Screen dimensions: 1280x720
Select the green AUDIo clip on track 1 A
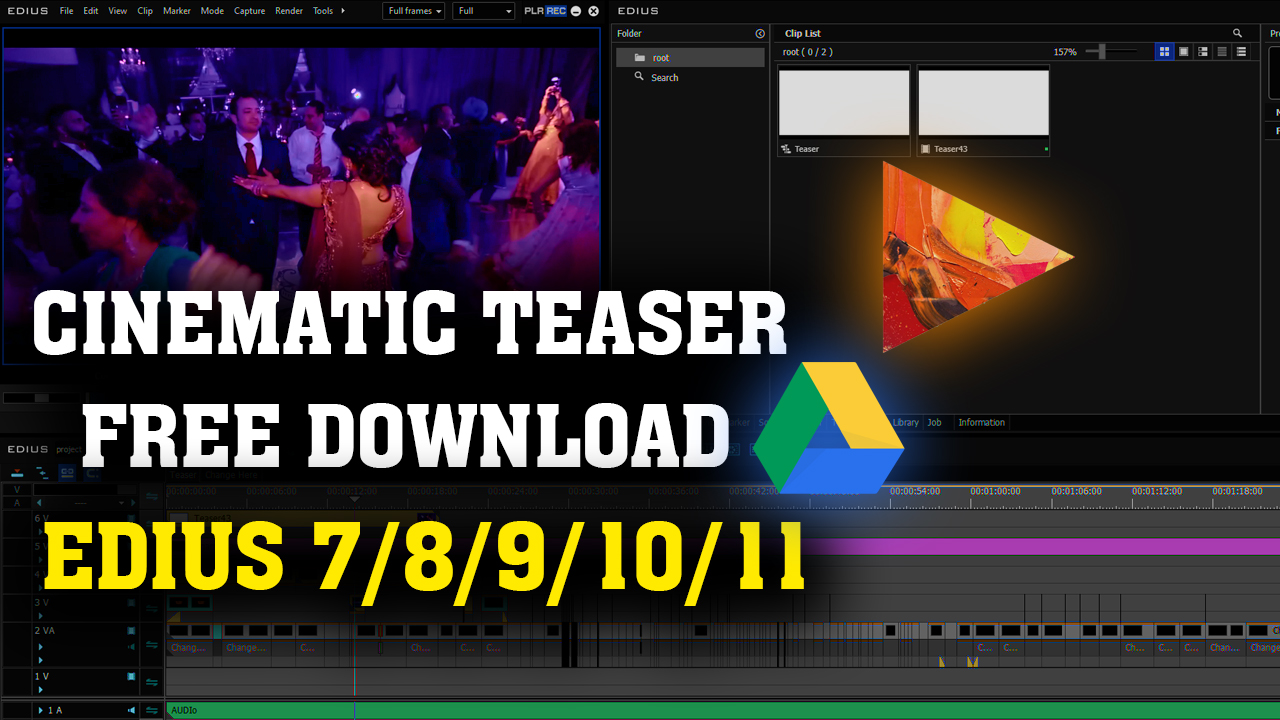[723, 710]
